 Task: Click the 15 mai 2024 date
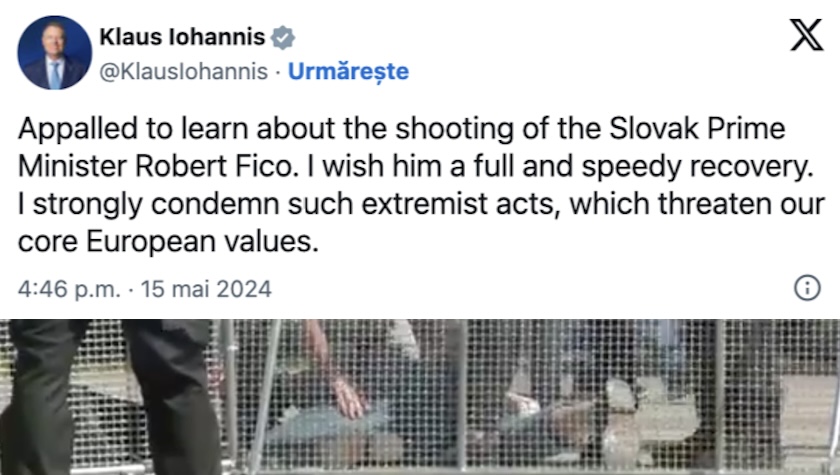pos(206,289)
